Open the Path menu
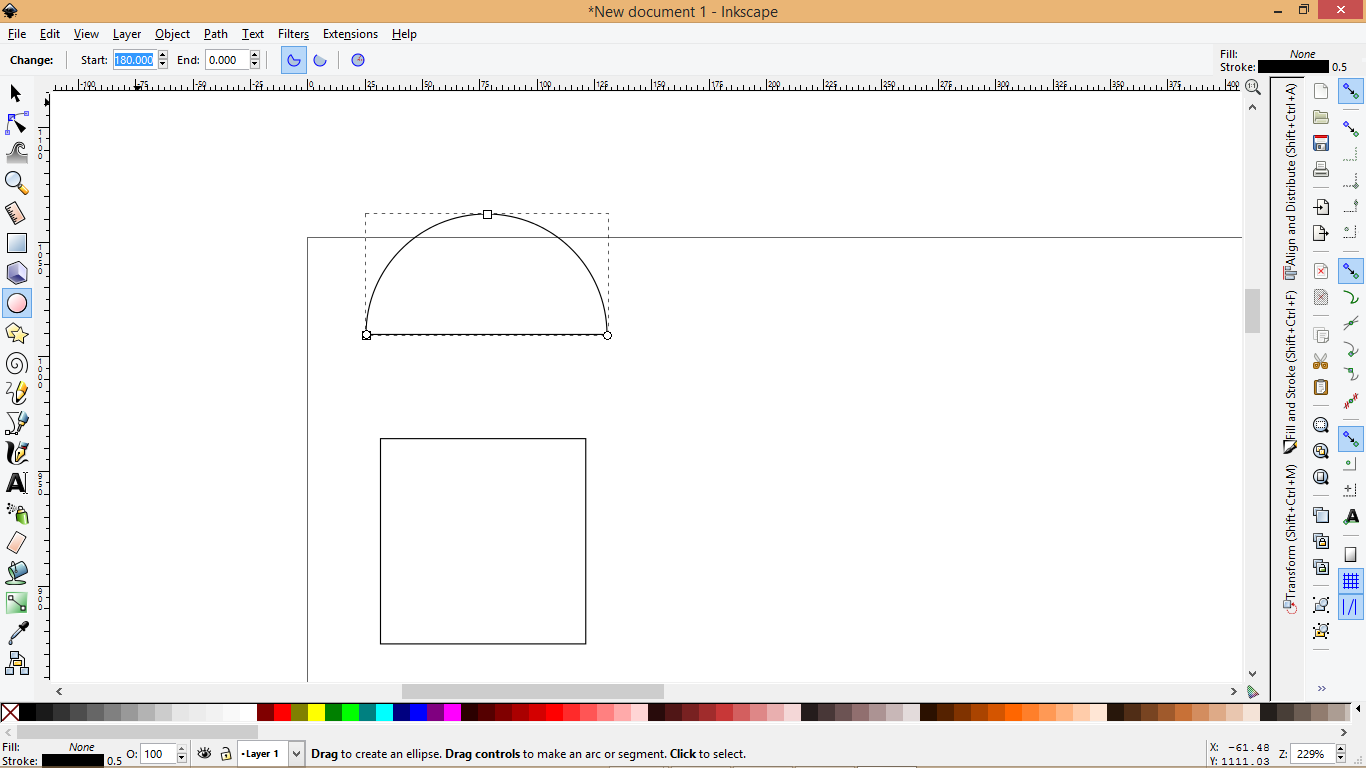The width and height of the screenshot is (1366, 768). 215,33
